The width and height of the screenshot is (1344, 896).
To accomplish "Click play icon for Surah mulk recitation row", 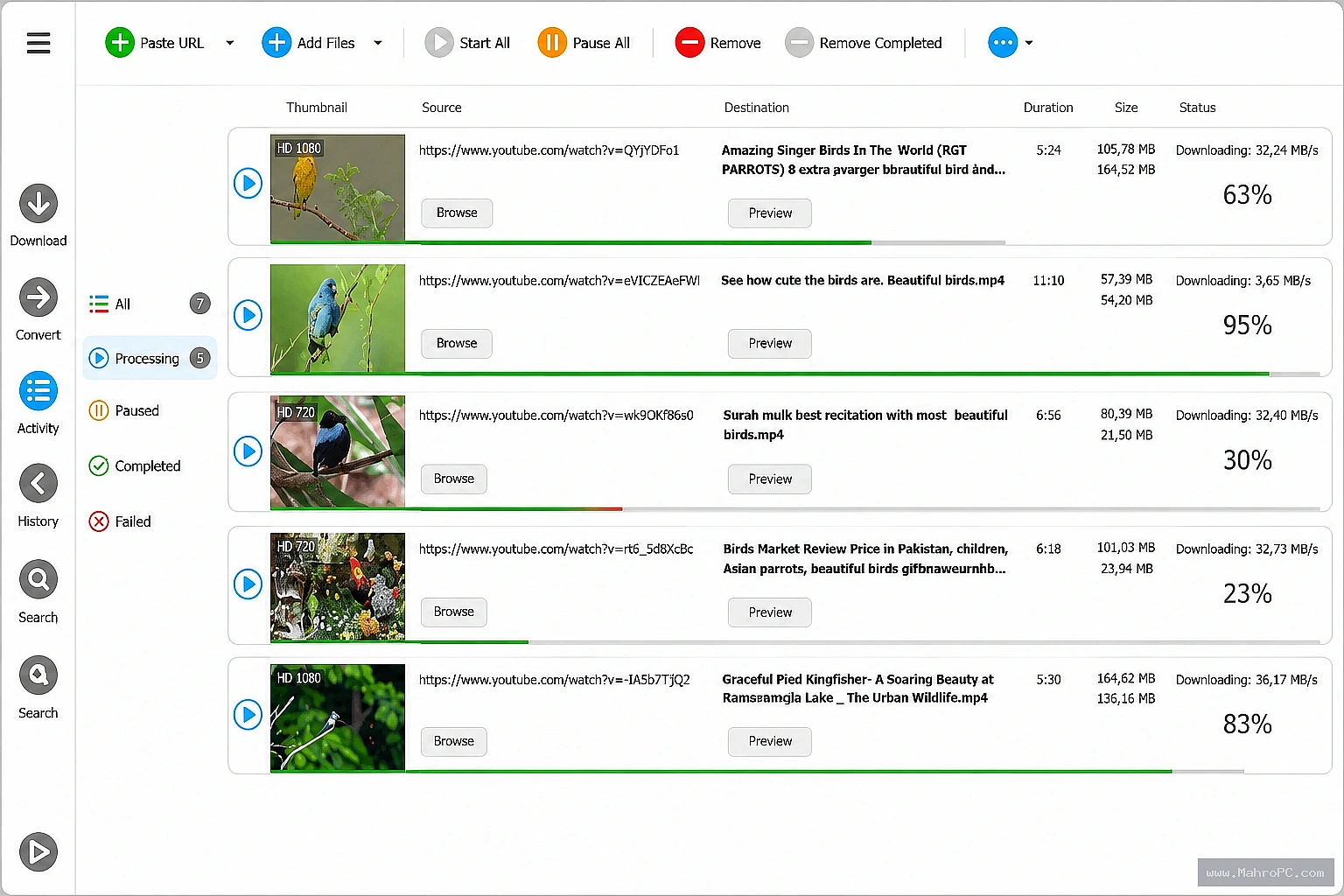I will [248, 451].
